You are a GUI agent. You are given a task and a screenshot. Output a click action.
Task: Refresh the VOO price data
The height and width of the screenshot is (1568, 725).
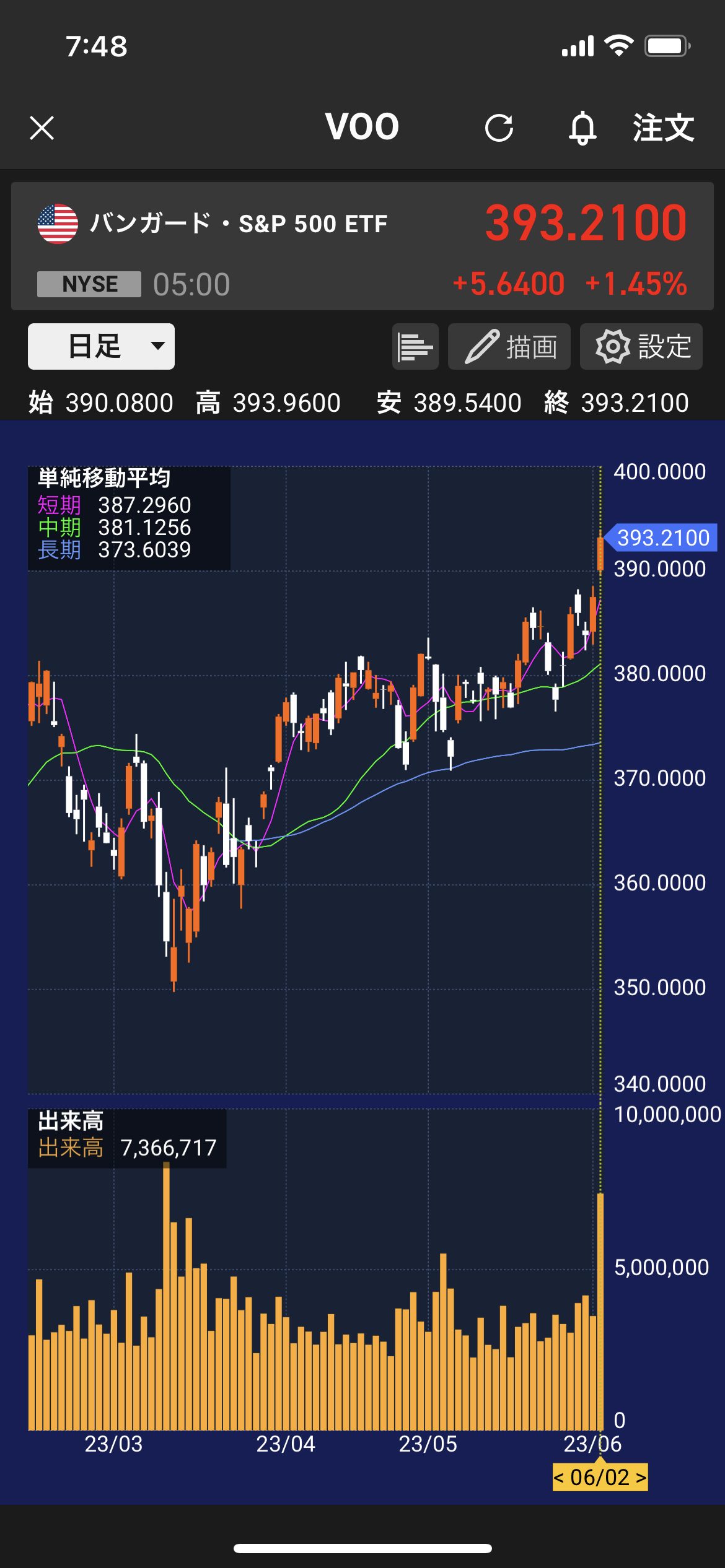point(499,128)
